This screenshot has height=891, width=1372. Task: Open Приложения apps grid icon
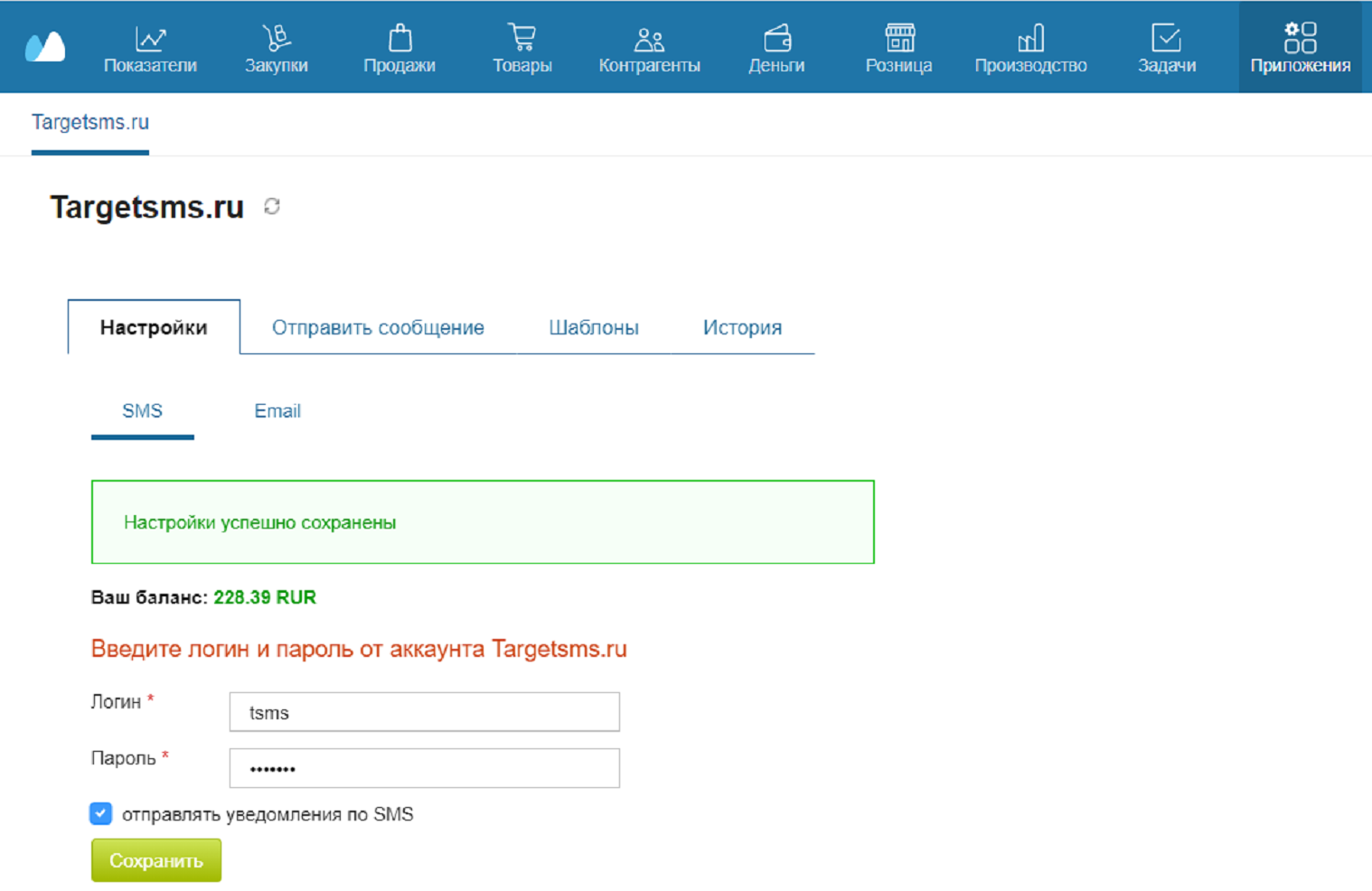(x=1300, y=38)
